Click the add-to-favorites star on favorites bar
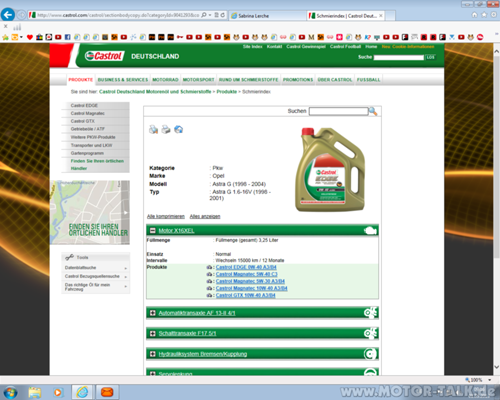 click(5, 37)
